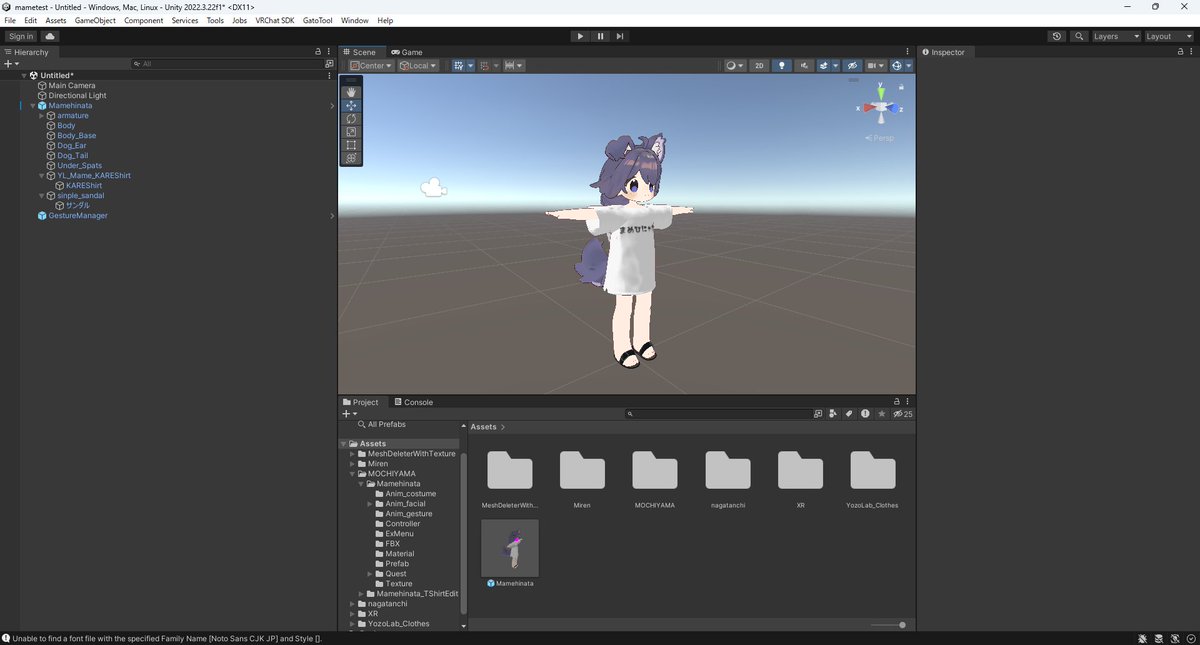Toggle 2D view mode
Viewport: 1200px width, 645px height.
[x=760, y=65]
